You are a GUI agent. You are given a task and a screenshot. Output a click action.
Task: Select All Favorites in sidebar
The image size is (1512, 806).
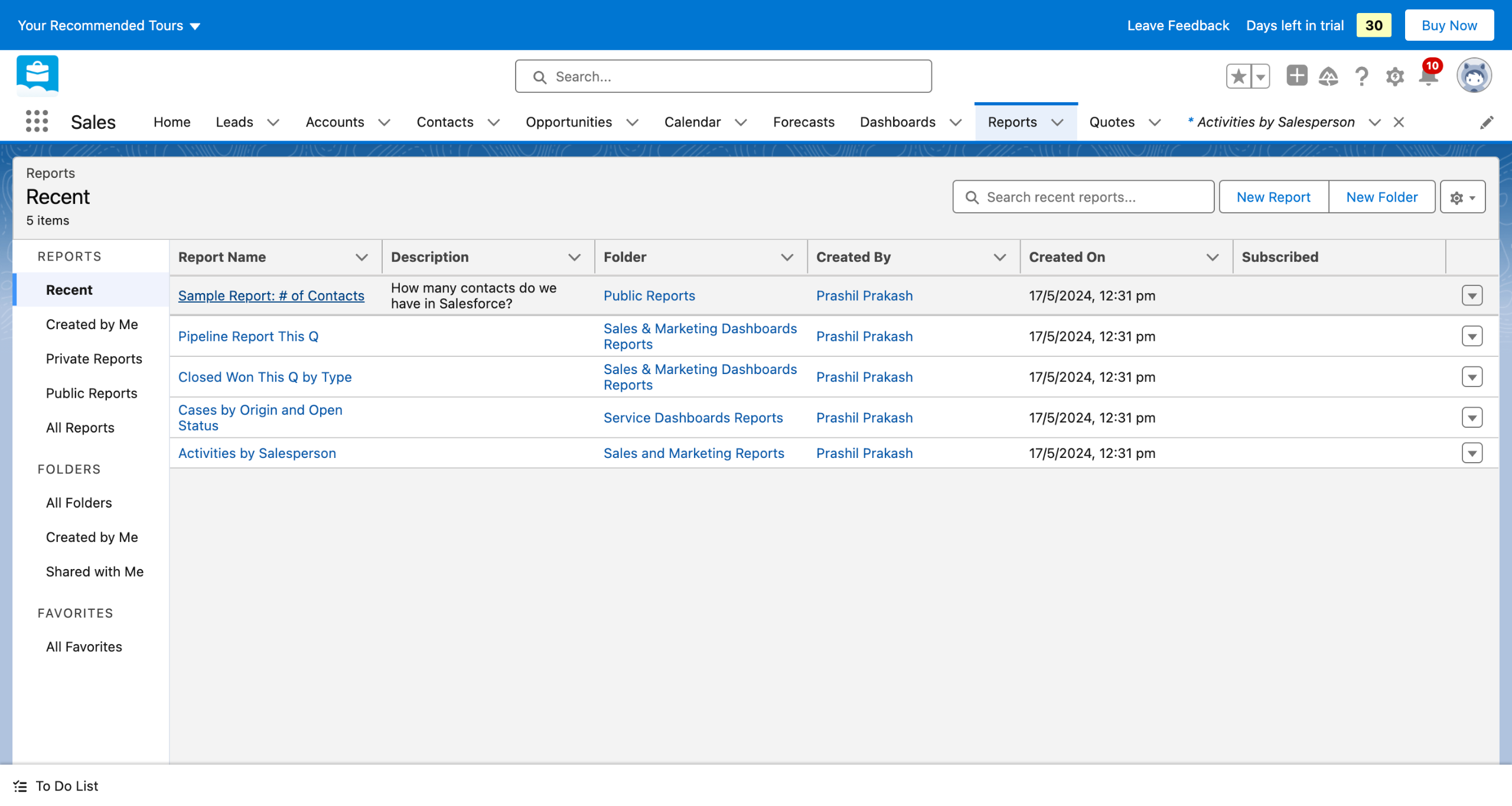(x=84, y=647)
